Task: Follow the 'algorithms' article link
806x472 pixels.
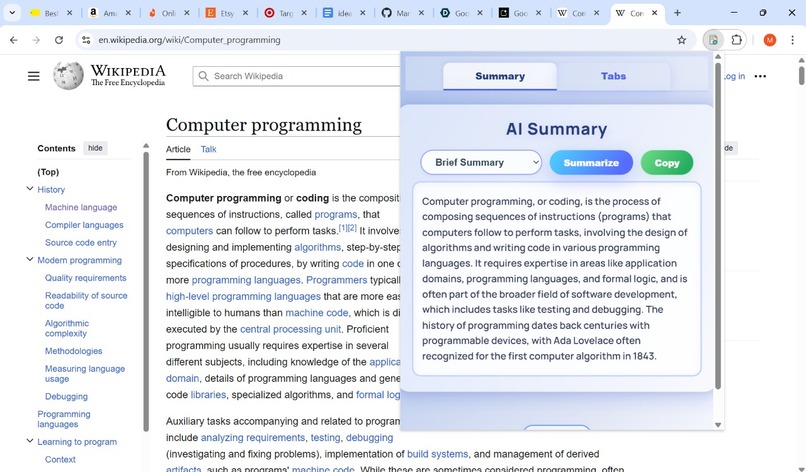Action: (318, 247)
